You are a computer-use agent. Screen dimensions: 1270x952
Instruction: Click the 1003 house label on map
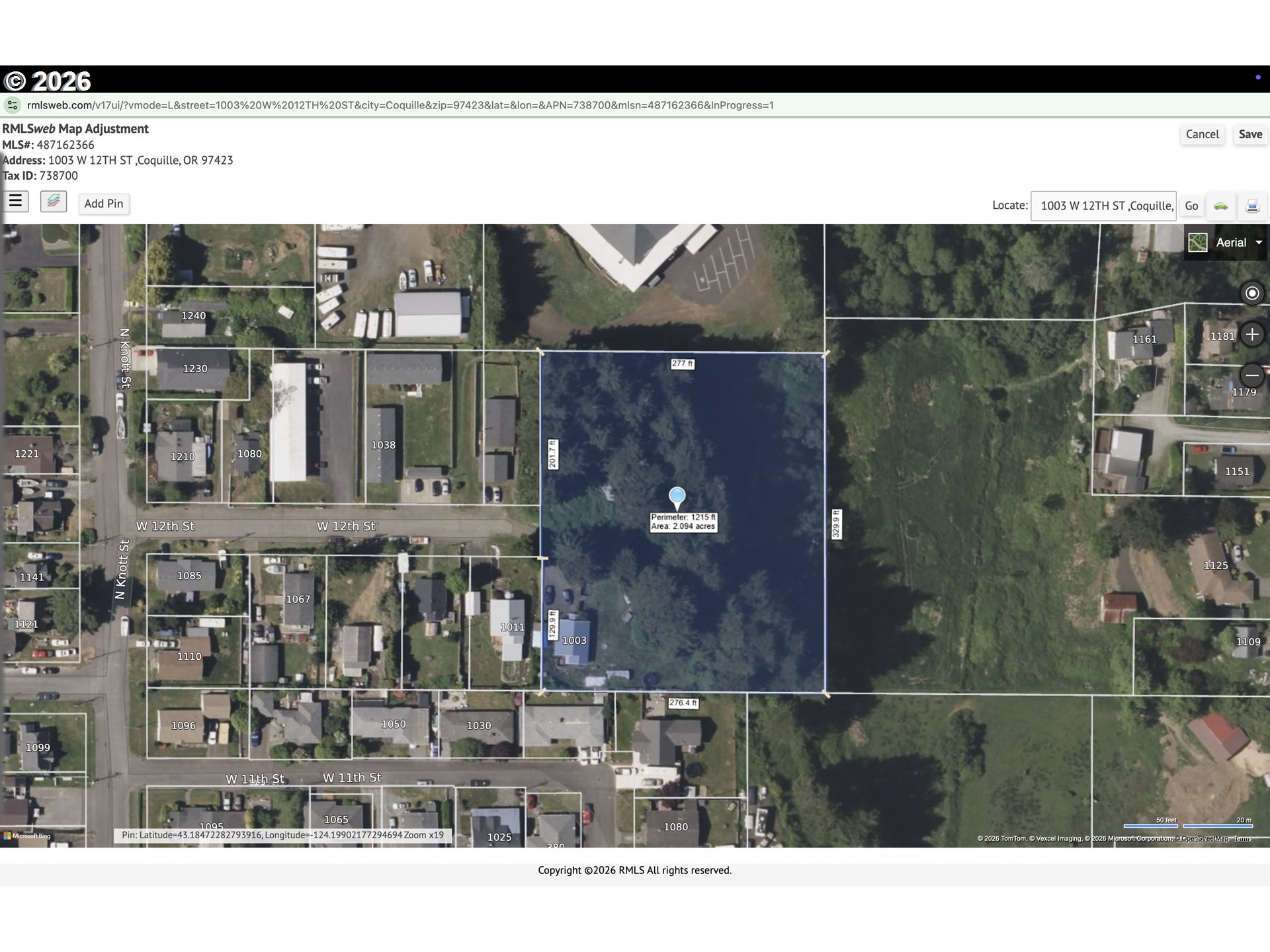574,640
